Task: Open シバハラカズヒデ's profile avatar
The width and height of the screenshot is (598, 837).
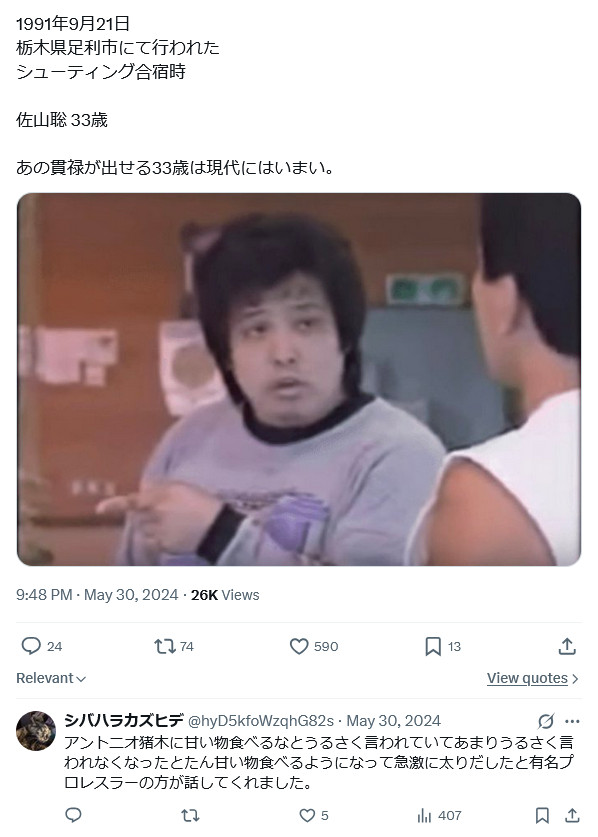Action: pyautogui.click(x=36, y=731)
